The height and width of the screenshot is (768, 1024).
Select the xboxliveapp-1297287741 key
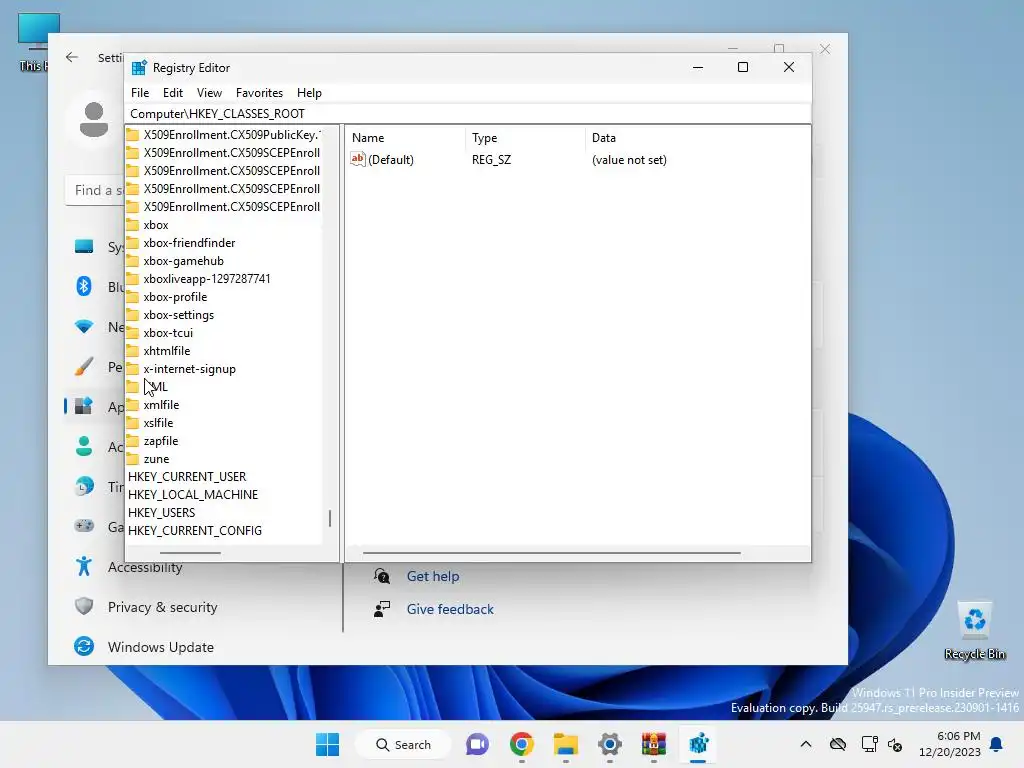(207, 279)
